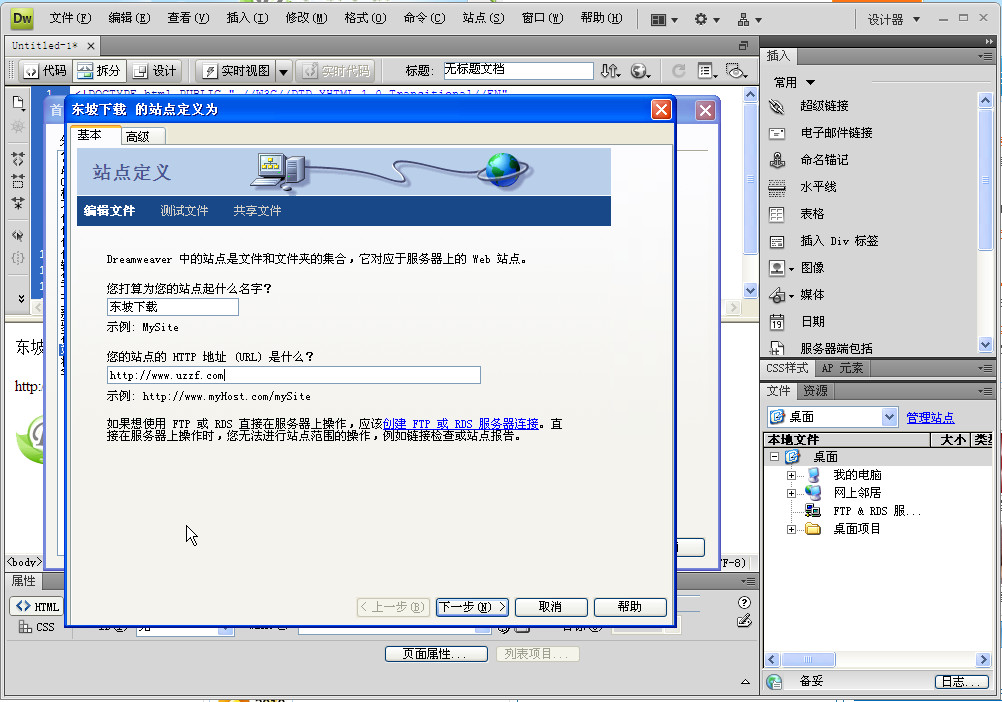Click the 取消 (Cancel) button

click(550, 607)
